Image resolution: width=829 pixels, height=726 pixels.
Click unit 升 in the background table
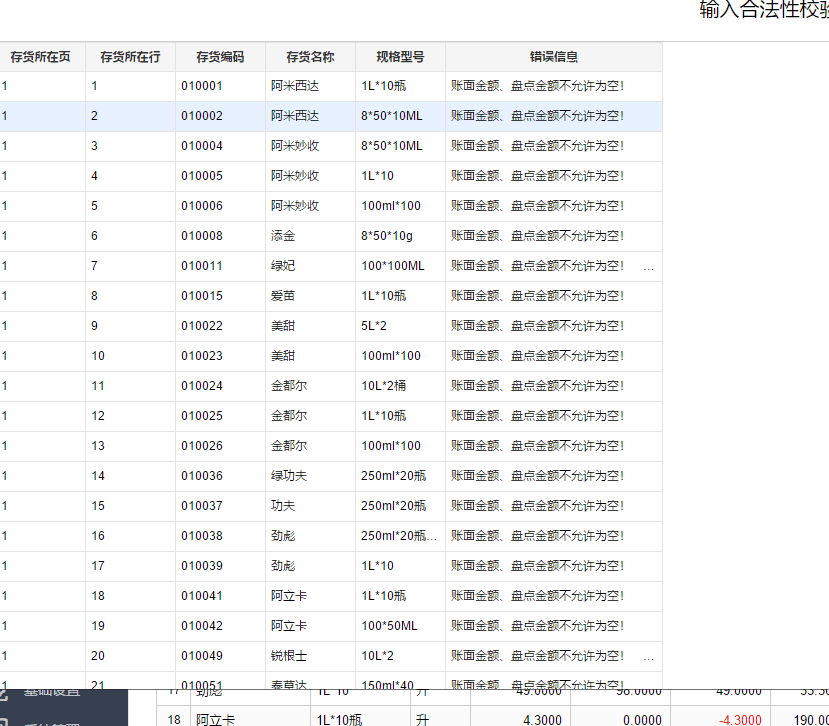pos(422,720)
